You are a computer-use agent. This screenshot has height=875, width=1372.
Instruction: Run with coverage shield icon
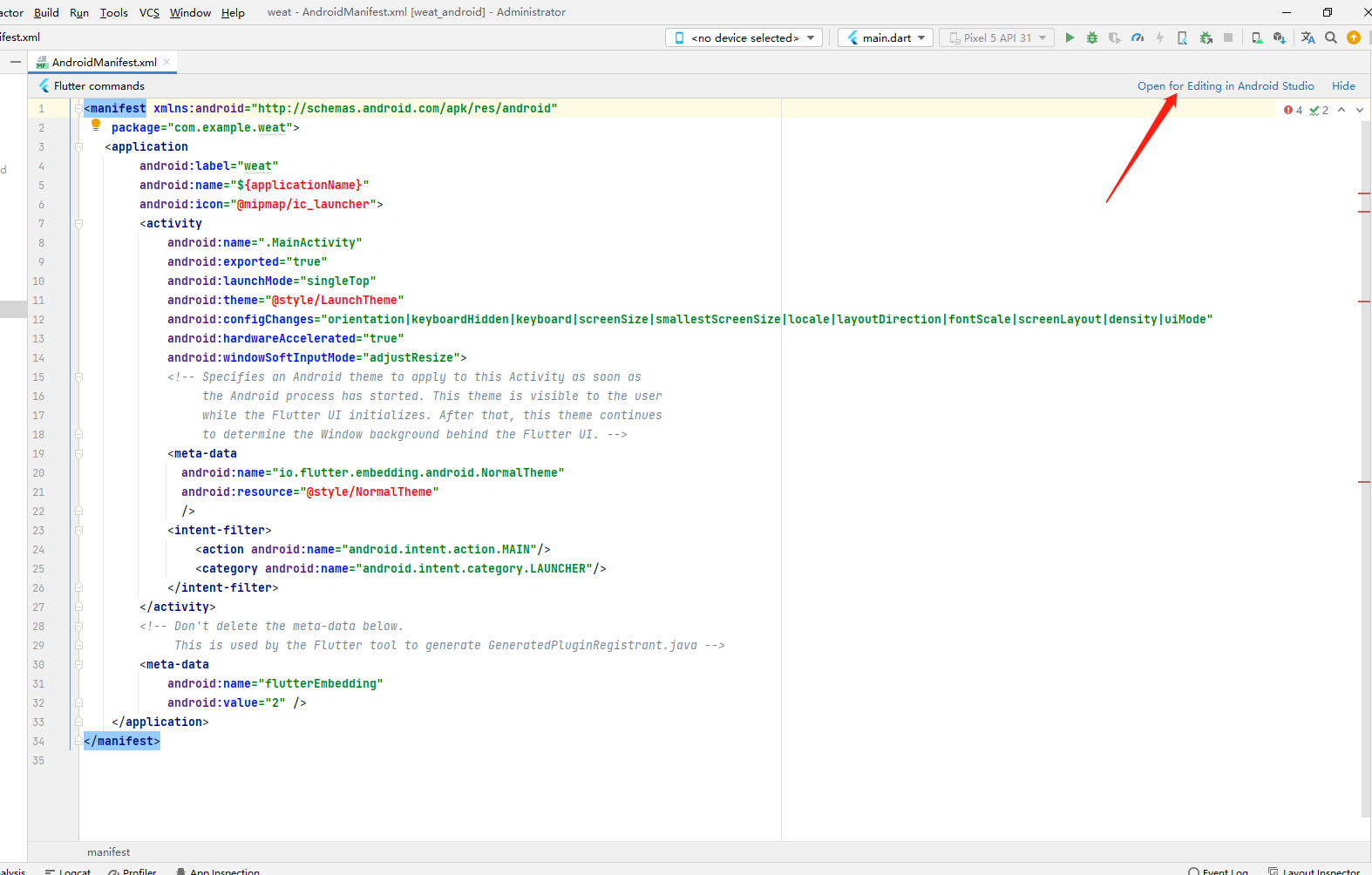click(1115, 37)
